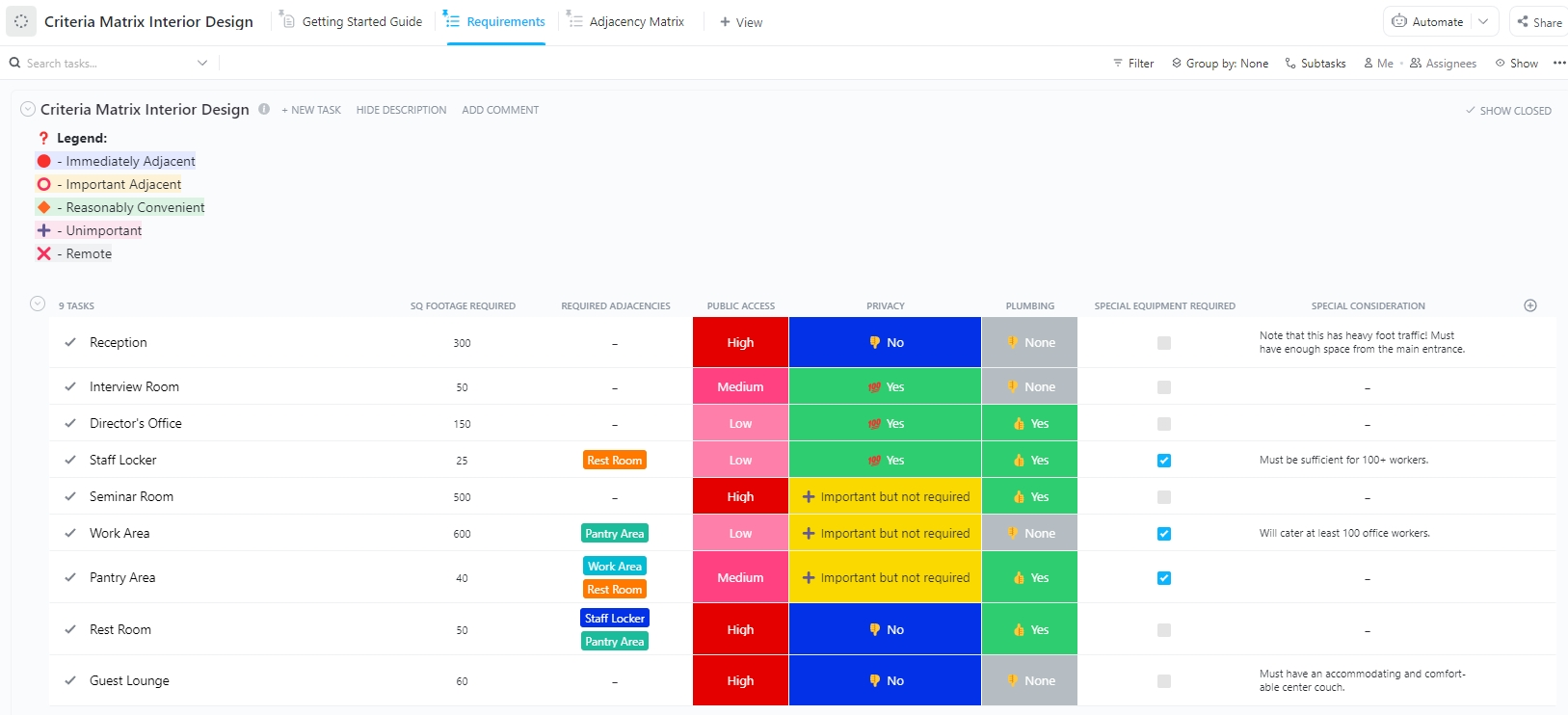Switch to the Getting Started Guide tab

[352, 21]
